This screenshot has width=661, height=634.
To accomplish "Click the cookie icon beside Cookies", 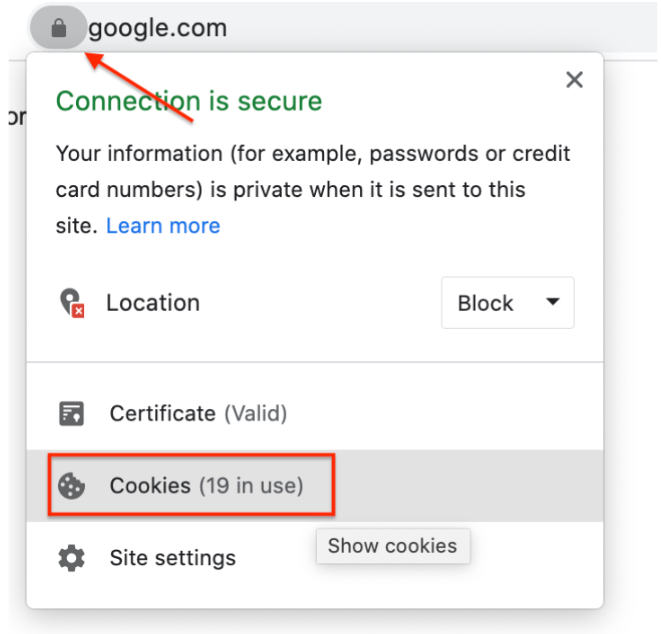I will coord(71,486).
